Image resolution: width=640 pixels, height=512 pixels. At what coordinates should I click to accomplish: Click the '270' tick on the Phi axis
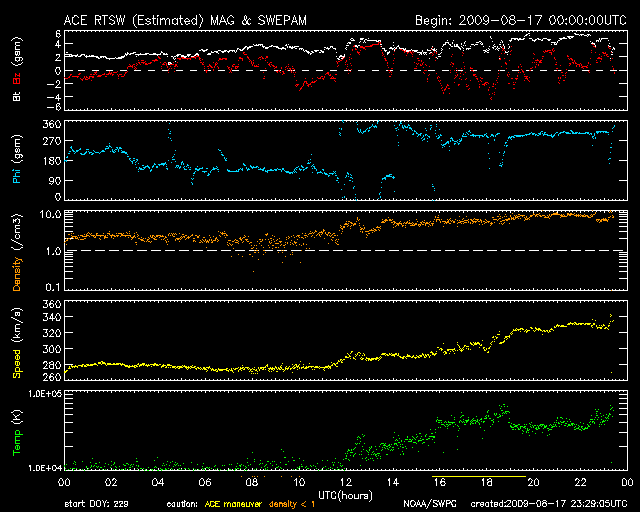(52, 141)
